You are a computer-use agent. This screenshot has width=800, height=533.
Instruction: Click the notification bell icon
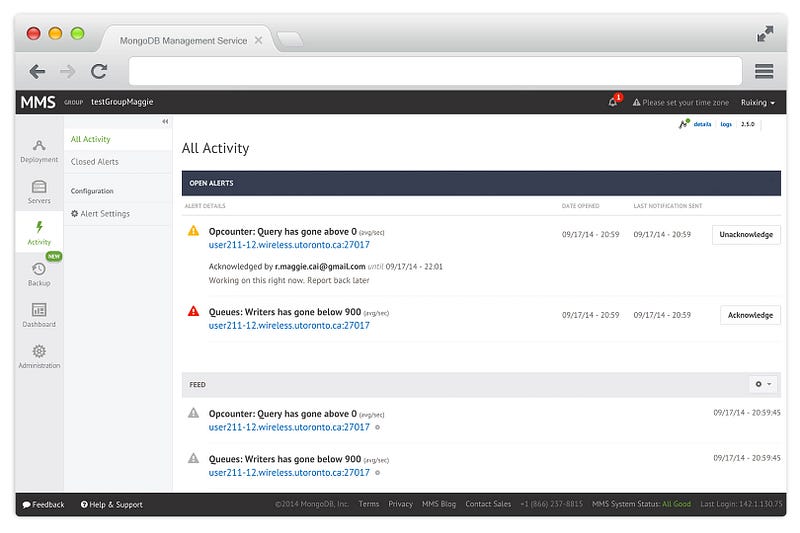tap(613, 102)
